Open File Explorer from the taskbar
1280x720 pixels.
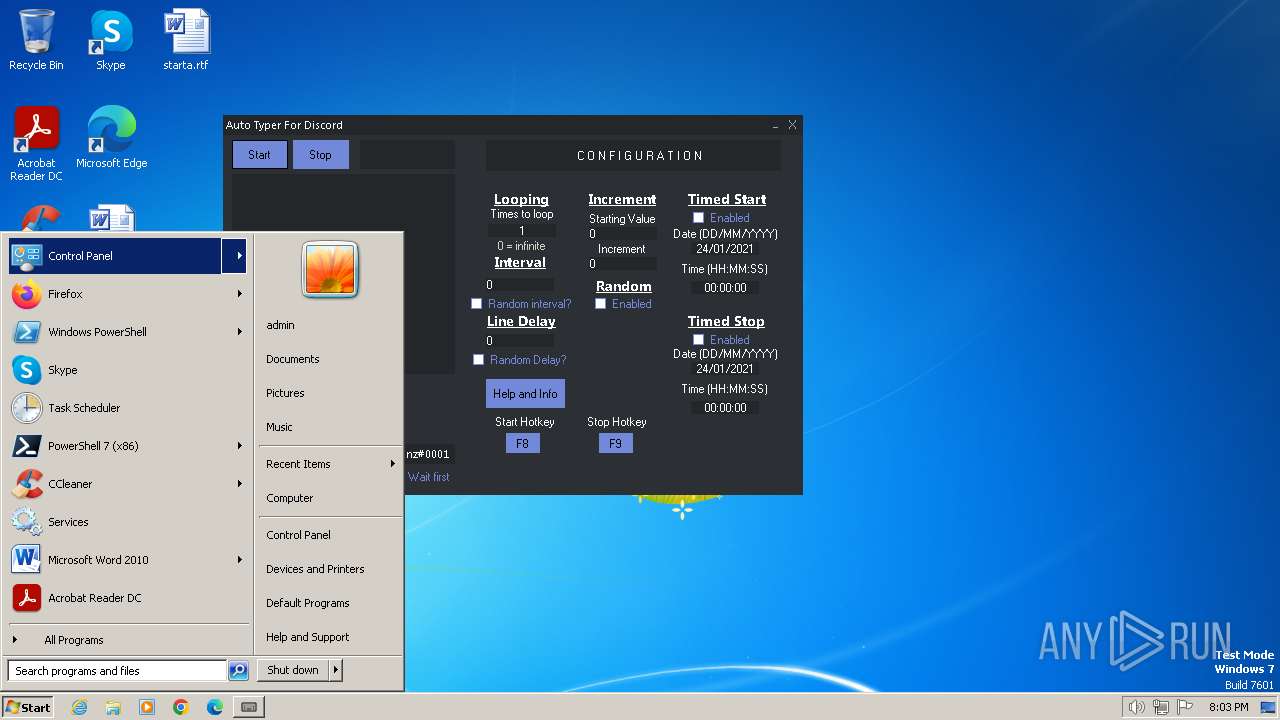[113, 707]
